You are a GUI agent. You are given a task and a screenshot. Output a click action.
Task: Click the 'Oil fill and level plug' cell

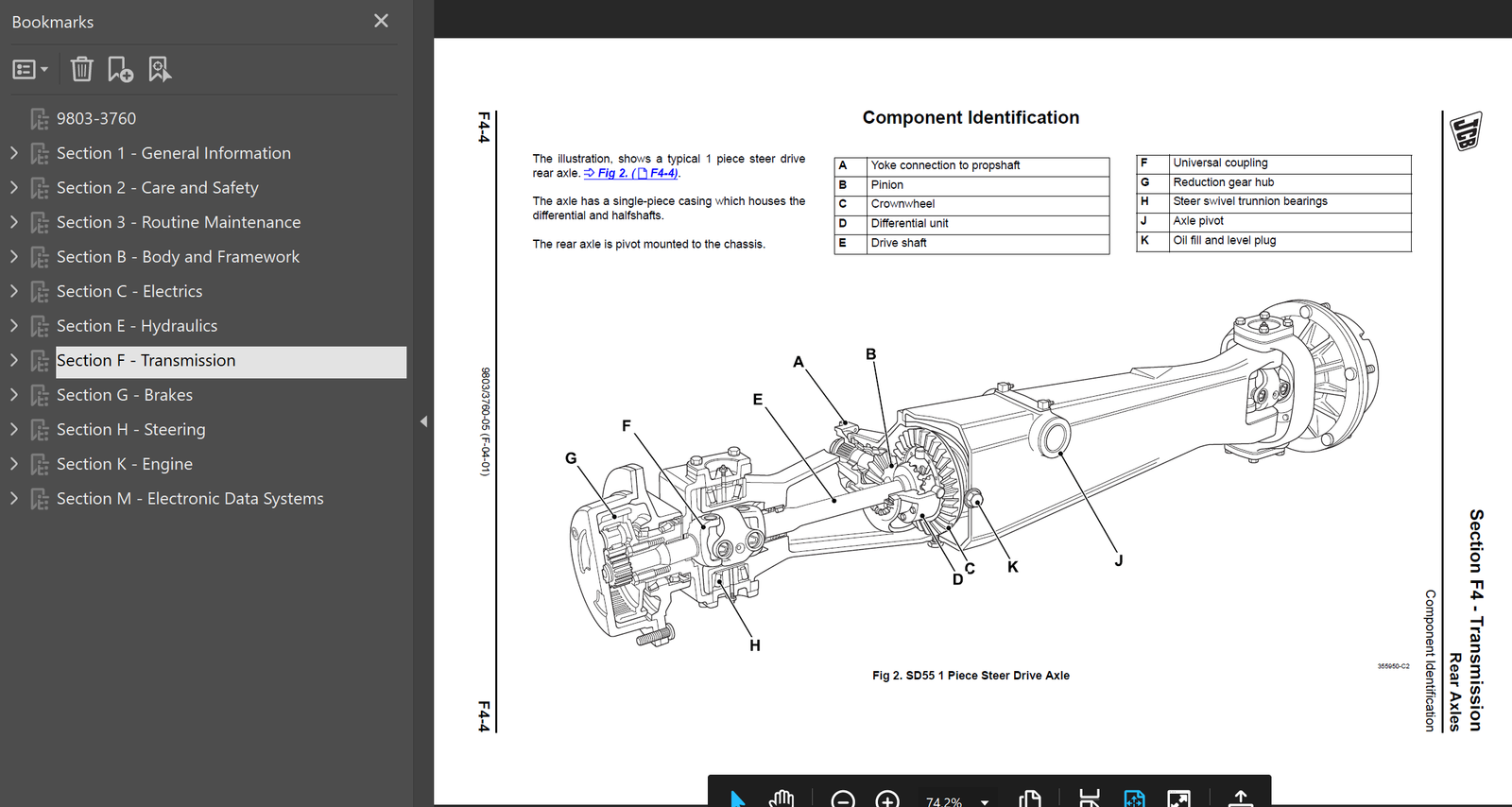pyautogui.click(x=1290, y=241)
